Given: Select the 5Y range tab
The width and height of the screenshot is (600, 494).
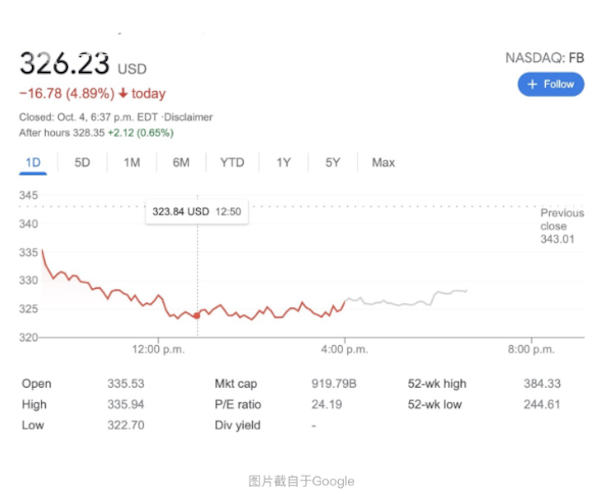Looking at the screenshot, I should pyautogui.click(x=333, y=163).
